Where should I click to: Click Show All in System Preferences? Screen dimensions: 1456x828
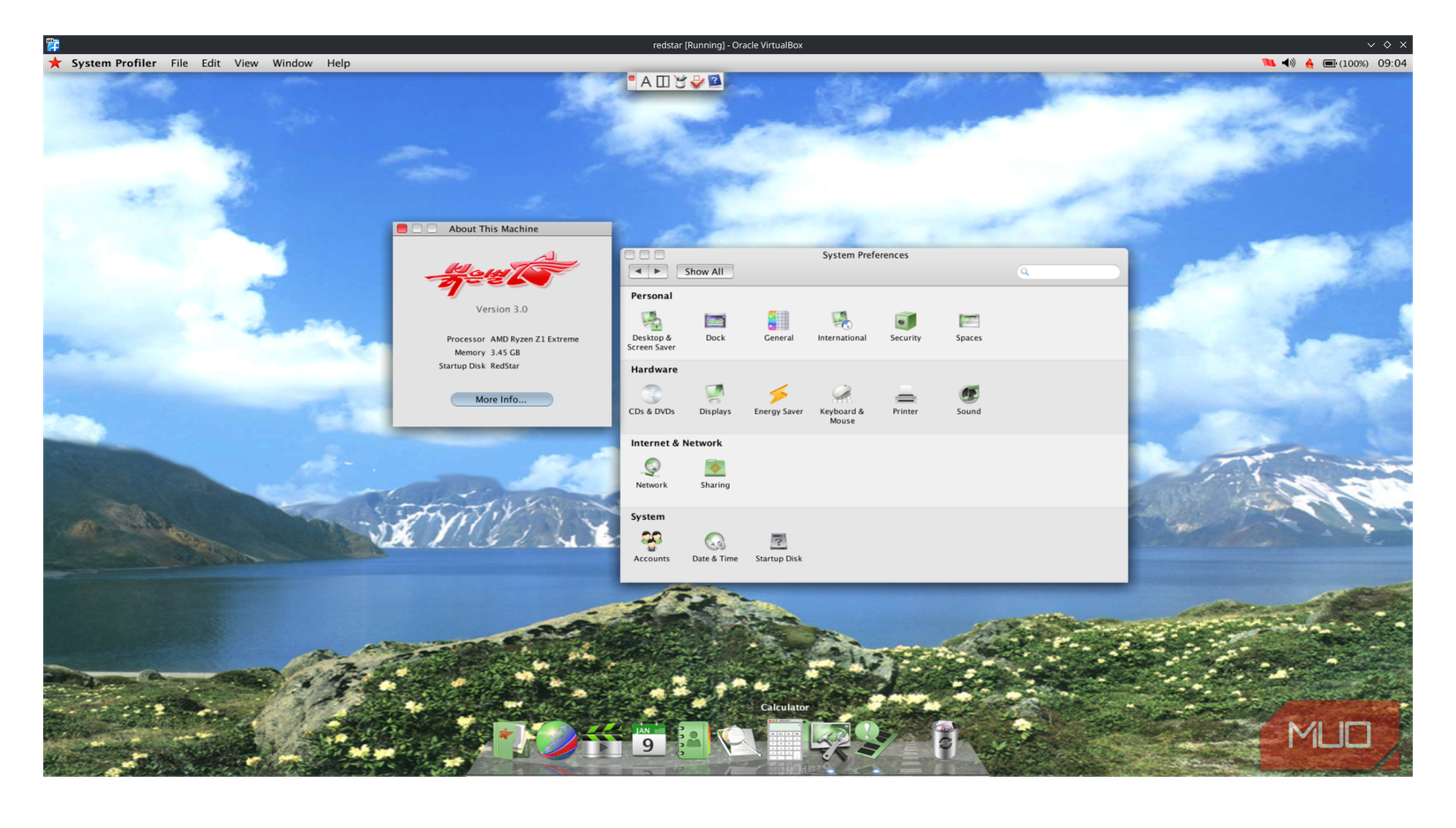[704, 271]
